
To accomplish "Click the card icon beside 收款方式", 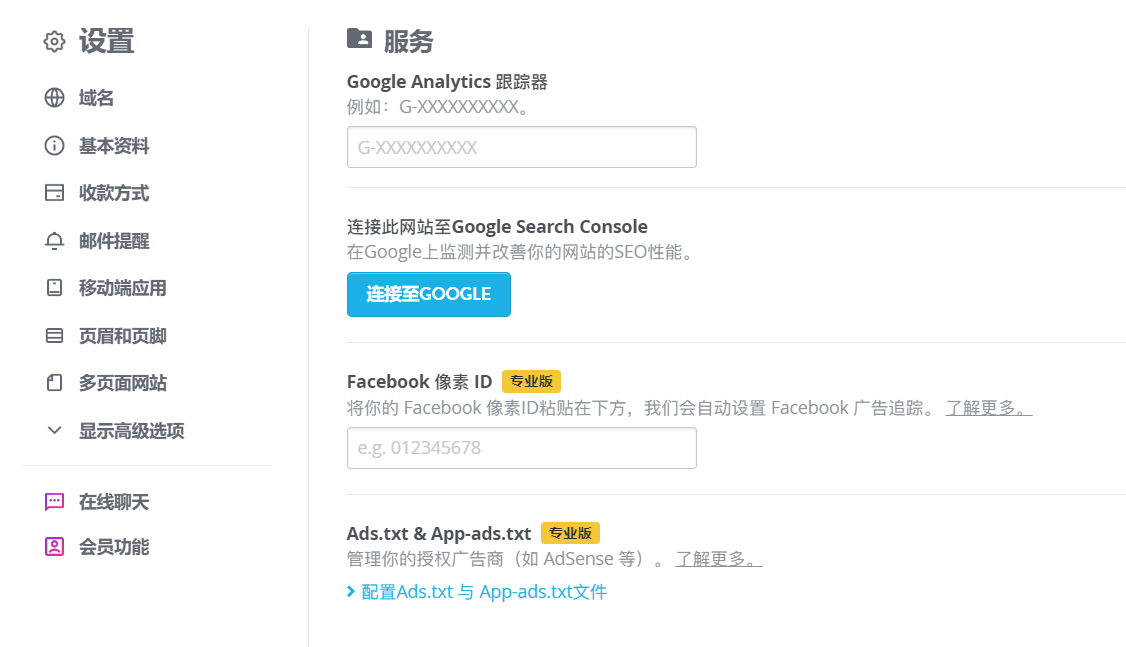I will [54, 192].
